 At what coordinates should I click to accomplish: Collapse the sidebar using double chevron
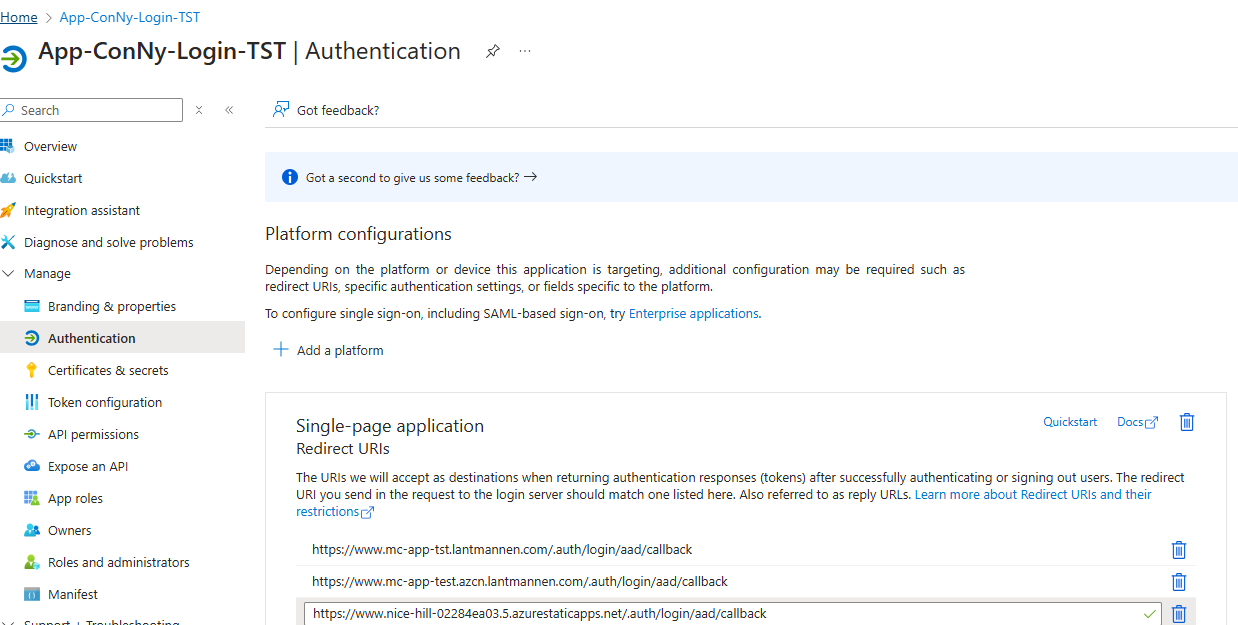coord(229,110)
